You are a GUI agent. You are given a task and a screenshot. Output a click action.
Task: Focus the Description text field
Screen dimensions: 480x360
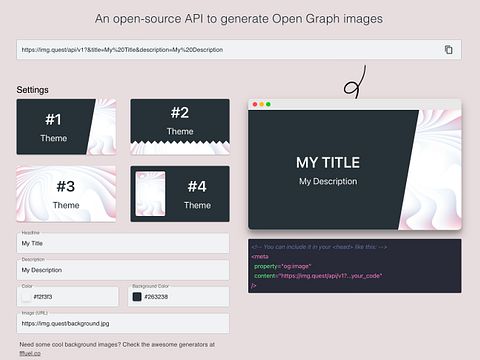pyautogui.click(x=123, y=270)
